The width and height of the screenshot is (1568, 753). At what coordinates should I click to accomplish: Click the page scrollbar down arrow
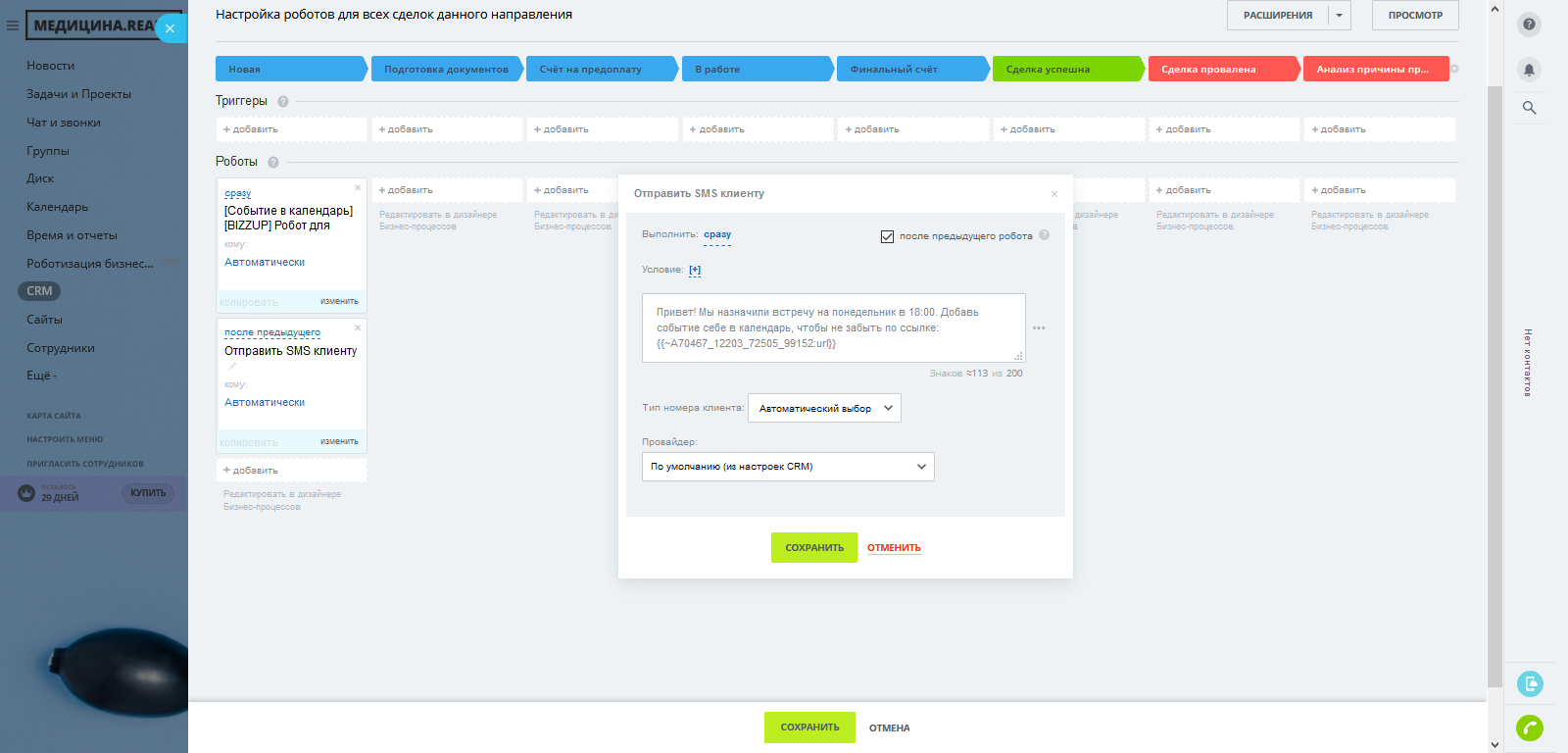pos(1494,745)
